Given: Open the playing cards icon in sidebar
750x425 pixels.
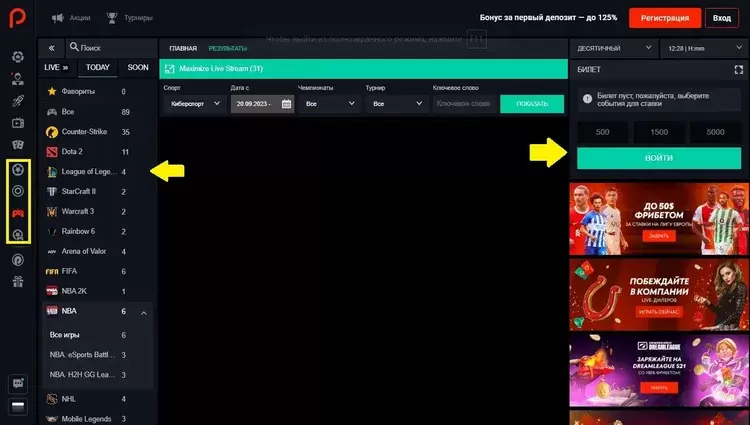Looking at the screenshot, I should (x=18, y=145).
